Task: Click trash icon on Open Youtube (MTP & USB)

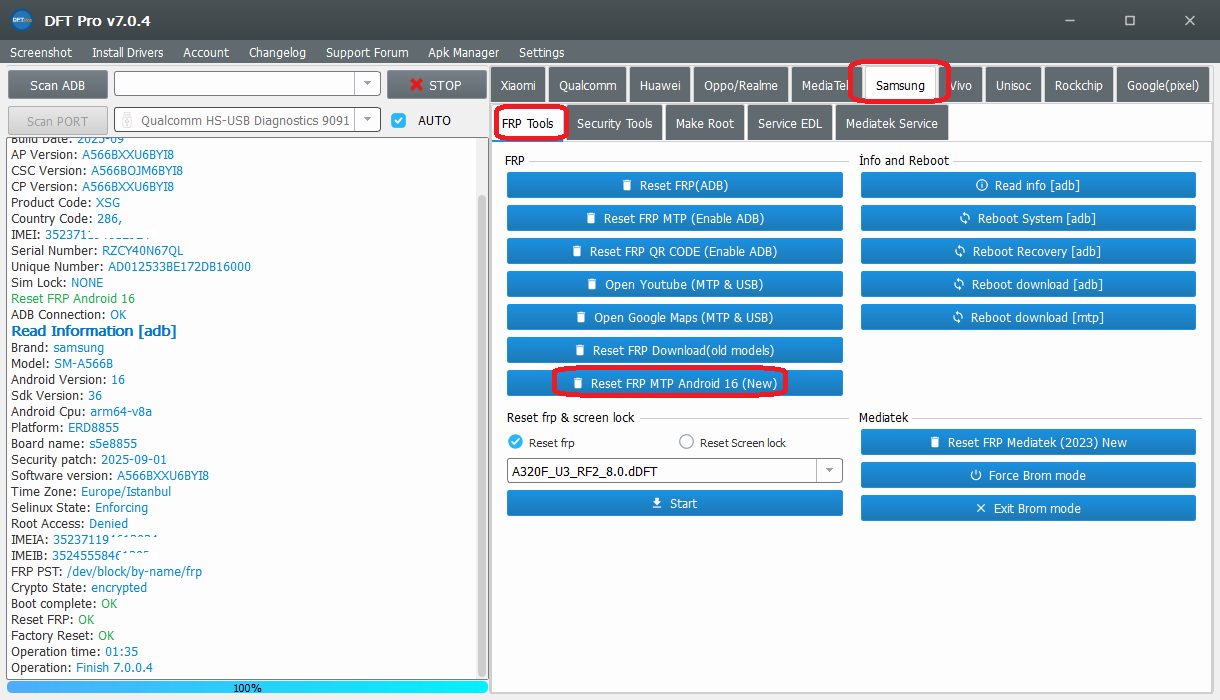Action: [592, 284]
